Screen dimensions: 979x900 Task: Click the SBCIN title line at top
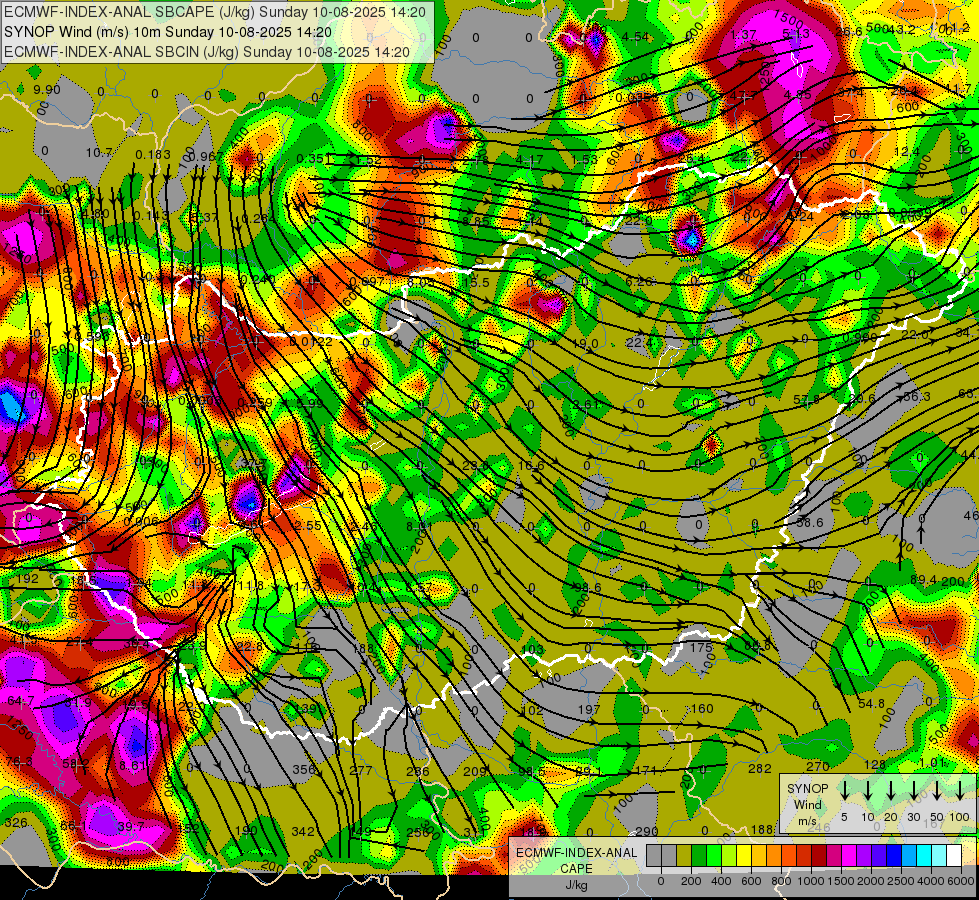[207, 52]
